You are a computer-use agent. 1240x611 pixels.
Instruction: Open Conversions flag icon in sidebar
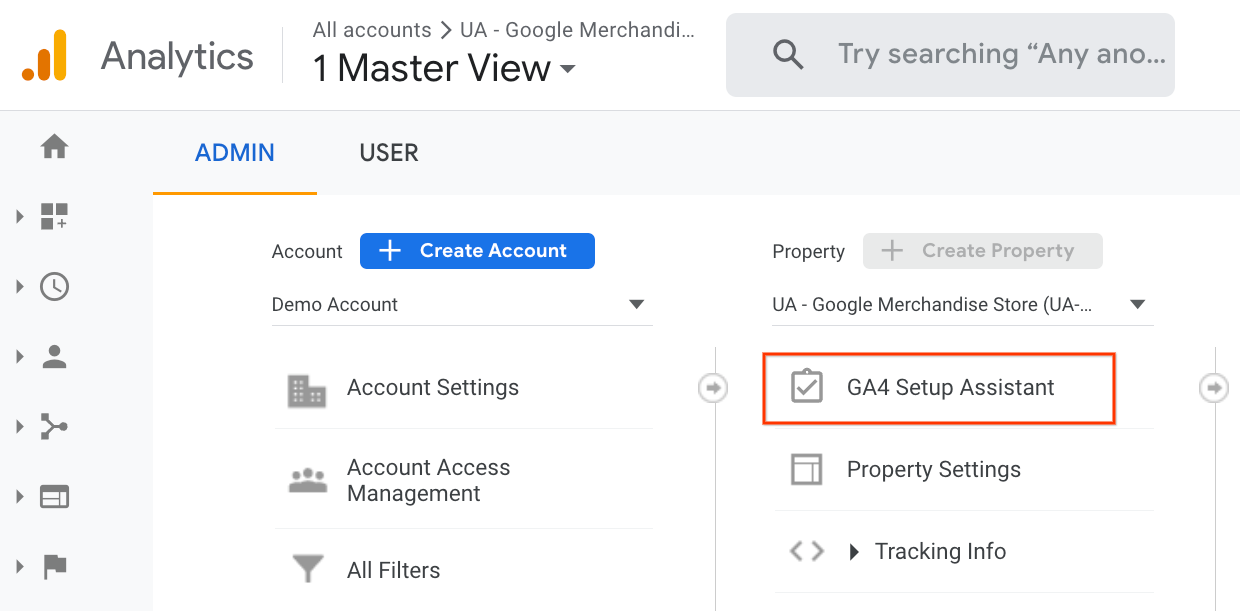point(54,567)
